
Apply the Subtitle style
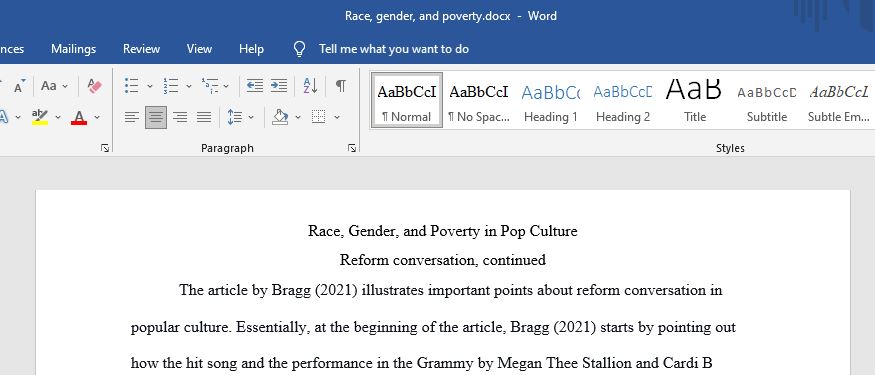[x=767, y=100]
